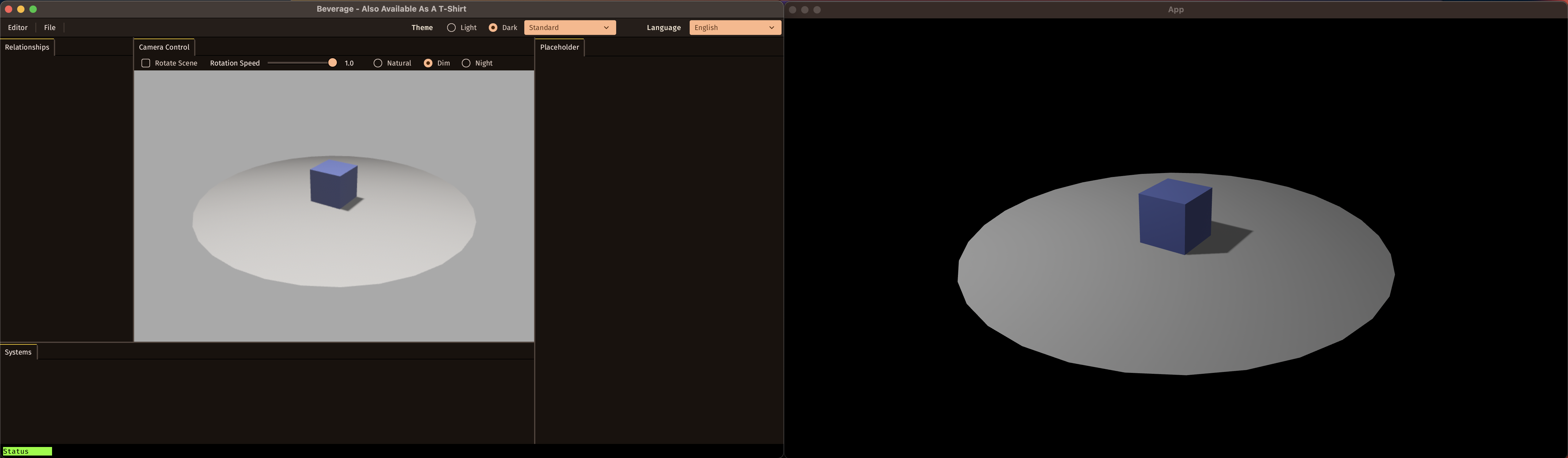Click the blue cube in editor viewport
Screen dimensions: 1568x458
click(333, 185)
